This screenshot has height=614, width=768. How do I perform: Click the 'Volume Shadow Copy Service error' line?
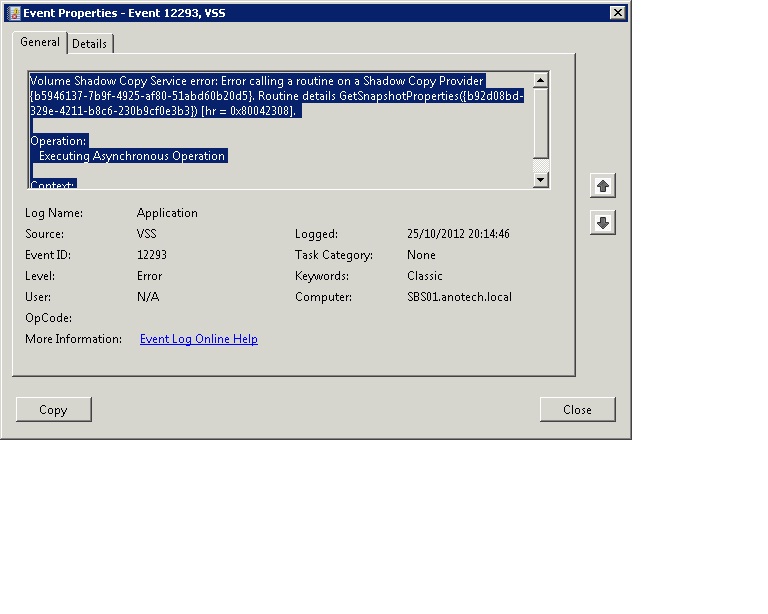[x=258, y=81]
